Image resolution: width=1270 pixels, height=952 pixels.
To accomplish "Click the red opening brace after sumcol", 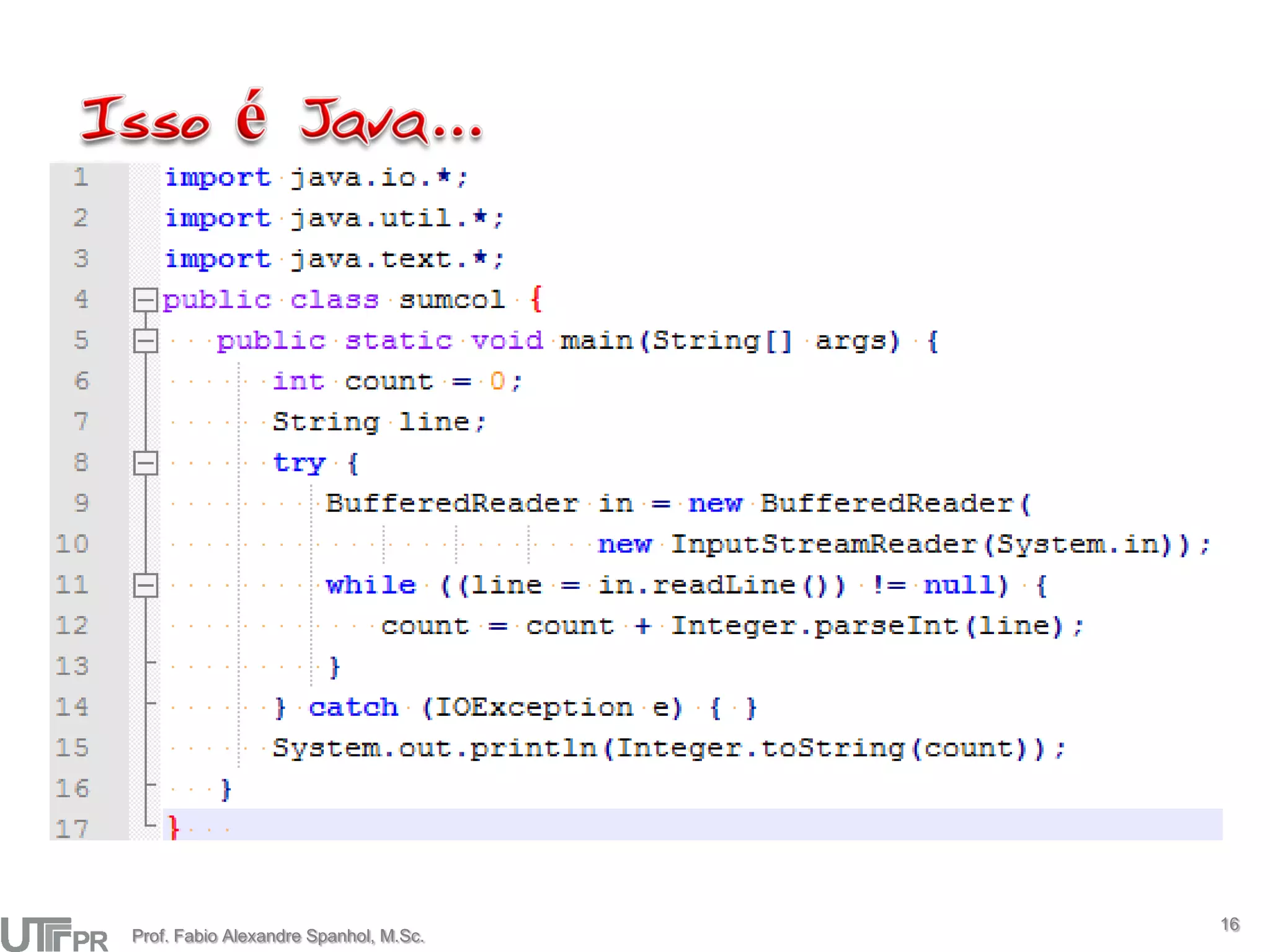I will pos(536,299).
